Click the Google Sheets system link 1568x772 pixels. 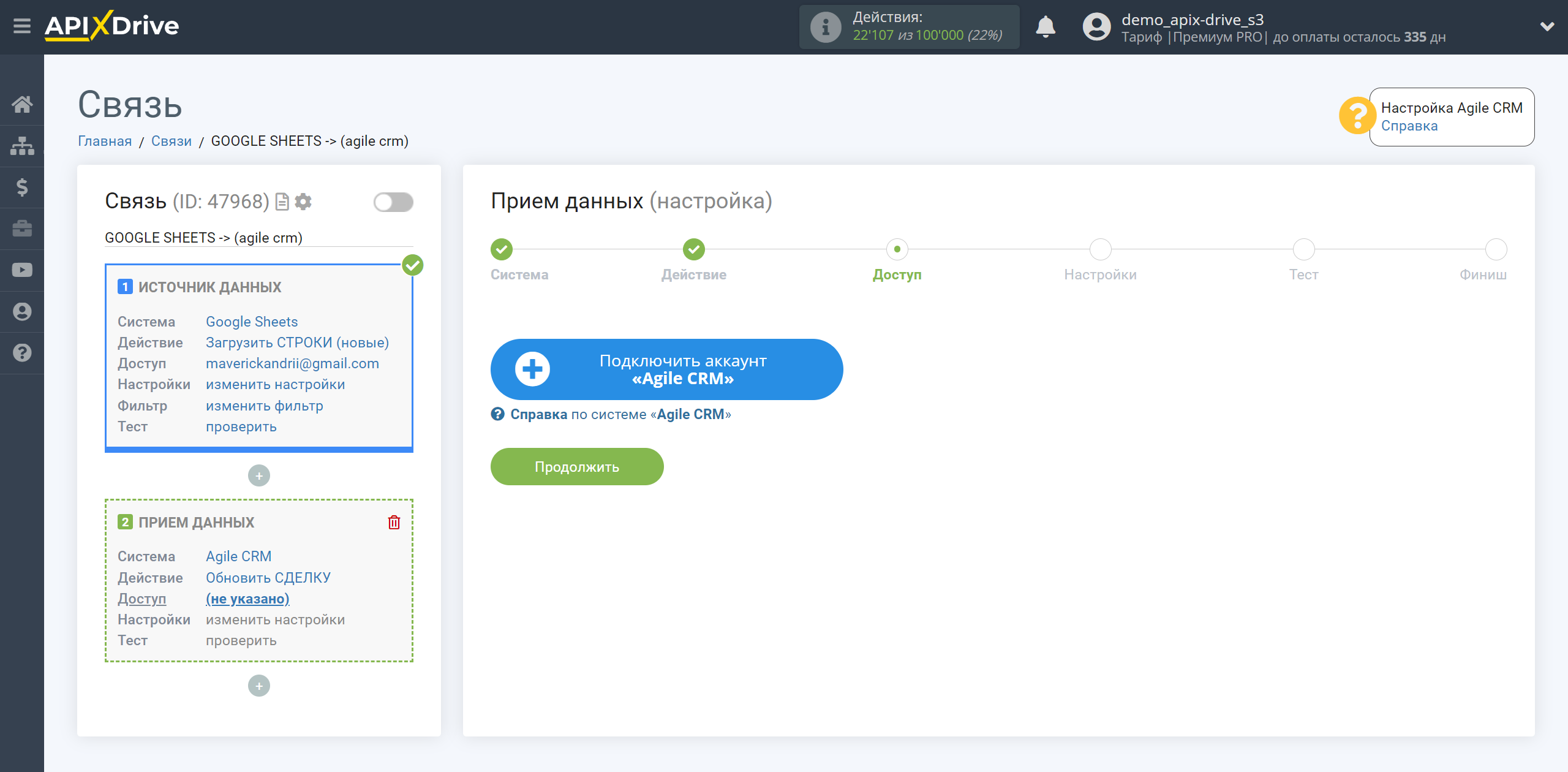point(252,322)
